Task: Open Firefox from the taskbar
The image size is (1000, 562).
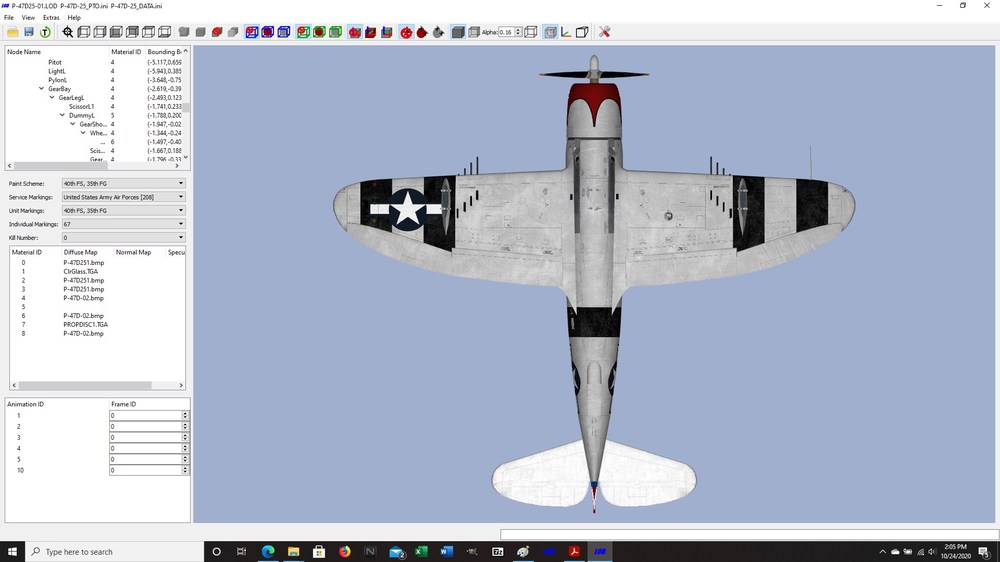Action: coord(344,552)
